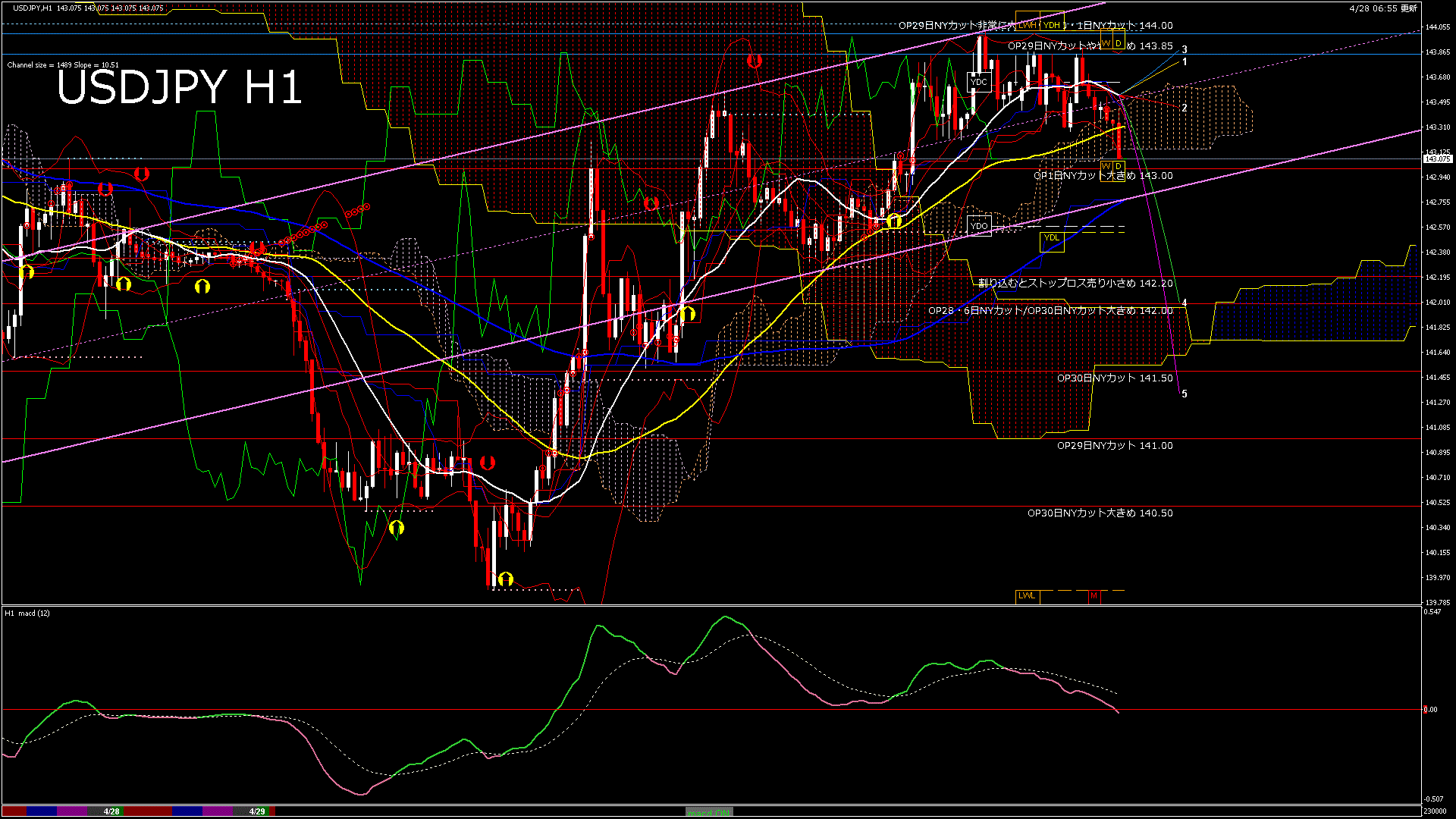Click the 4/28 date marker
Screen dimensions: 1456x819
pos(111,811)
